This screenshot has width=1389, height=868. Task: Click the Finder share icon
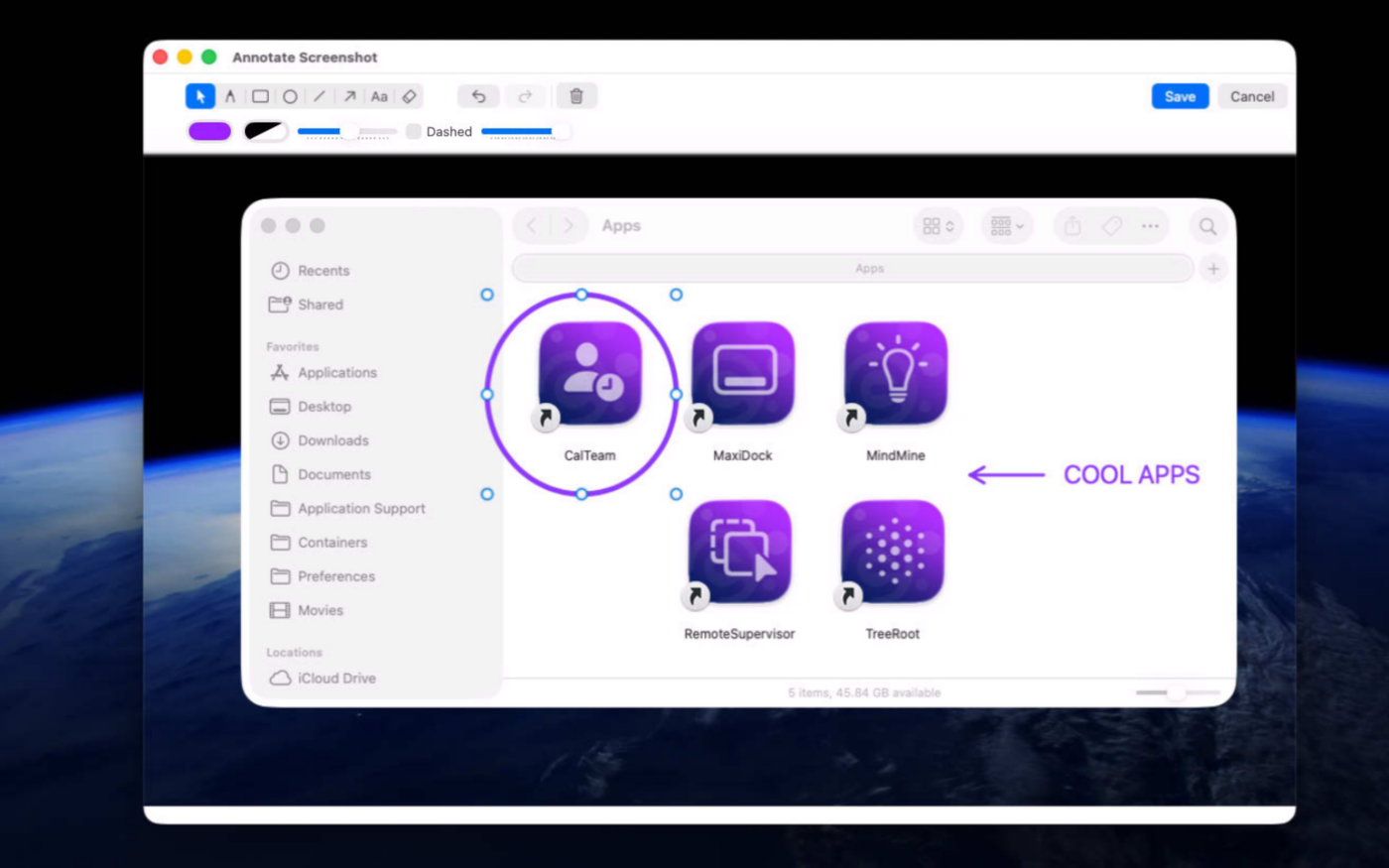pos(1073,226)
